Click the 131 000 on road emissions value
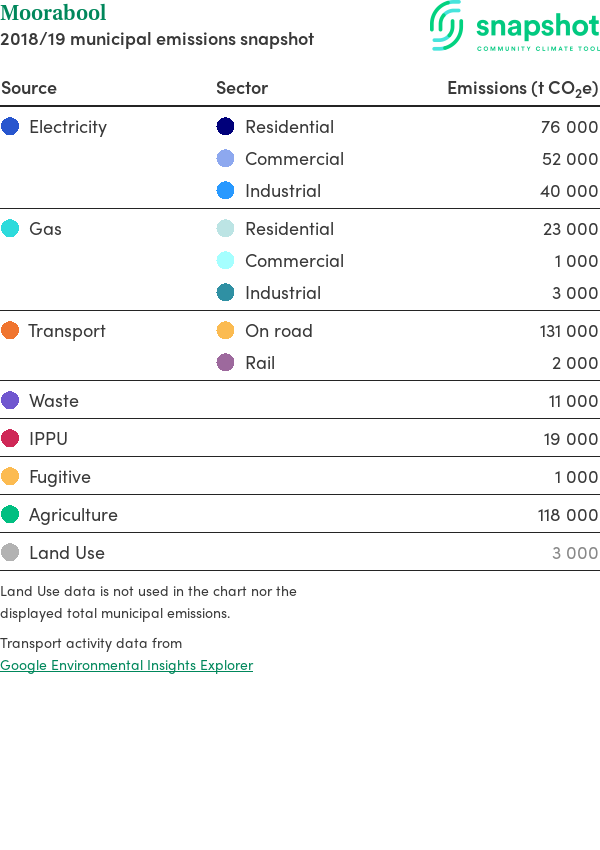This screenshot has width=600, height=850. click(569, 331)
